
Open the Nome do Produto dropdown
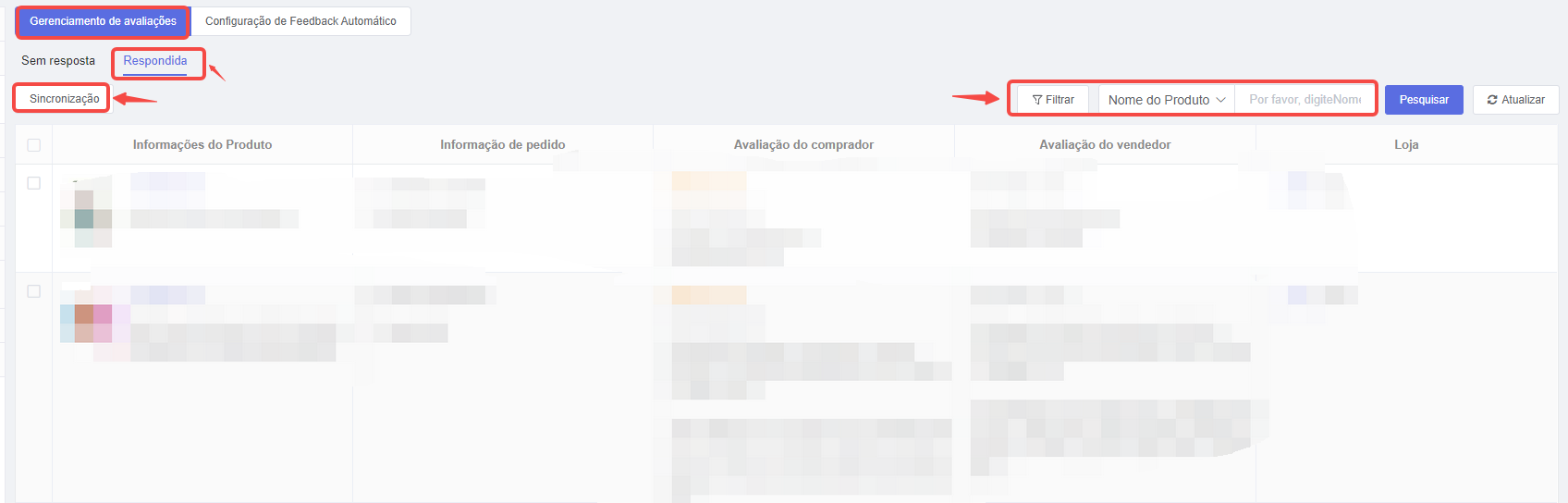point(1167,100)
